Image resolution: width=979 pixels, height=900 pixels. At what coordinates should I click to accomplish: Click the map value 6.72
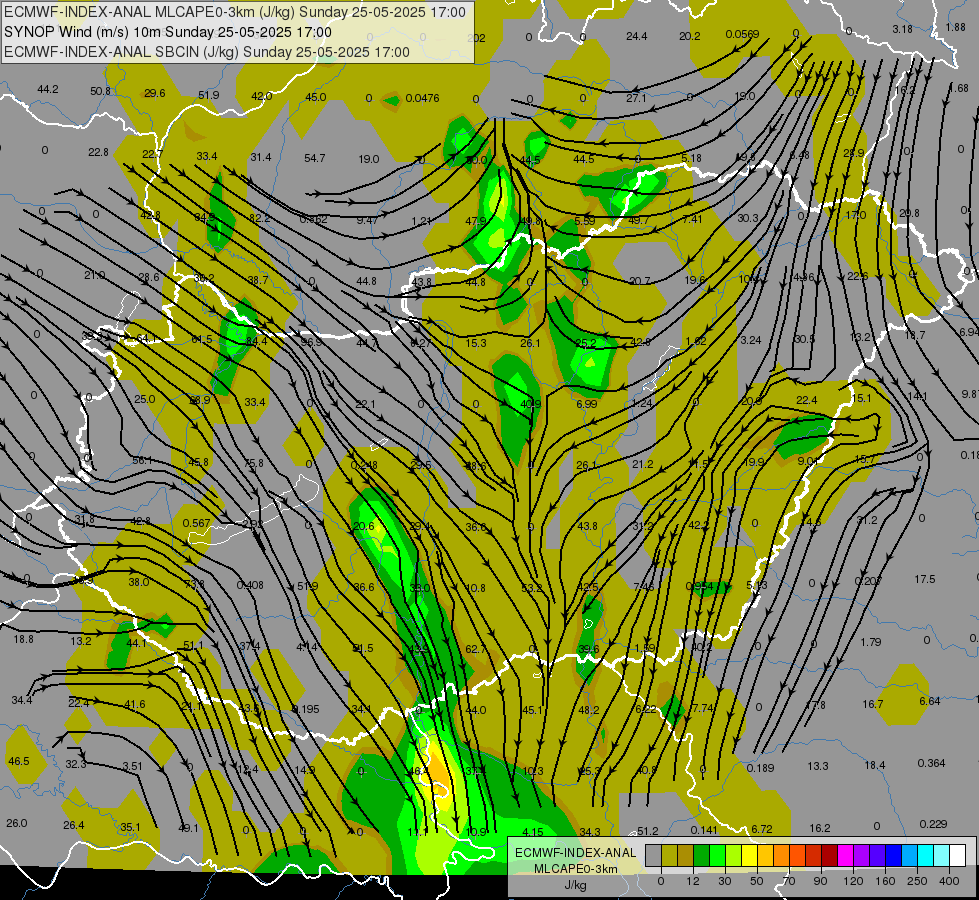coord(762,829)
